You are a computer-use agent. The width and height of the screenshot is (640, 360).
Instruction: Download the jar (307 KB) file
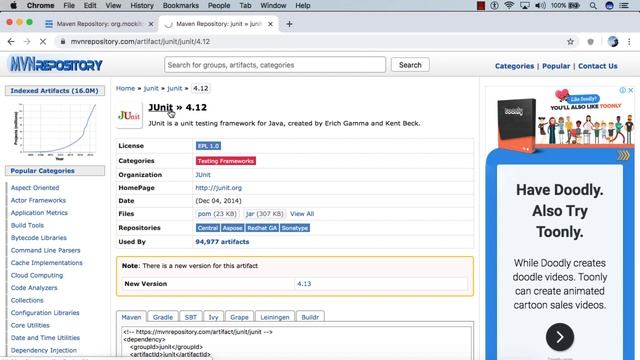[264, 214]
